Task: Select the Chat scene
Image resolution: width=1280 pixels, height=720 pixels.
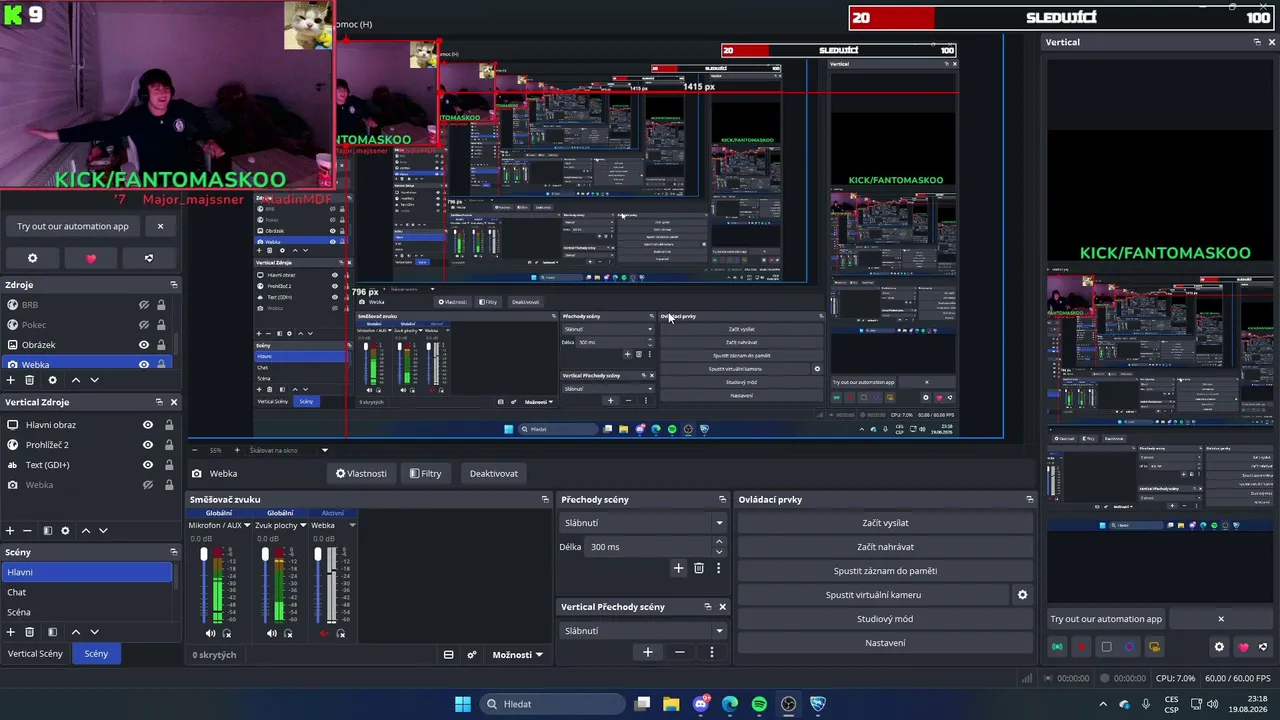Action: point(87,592)
